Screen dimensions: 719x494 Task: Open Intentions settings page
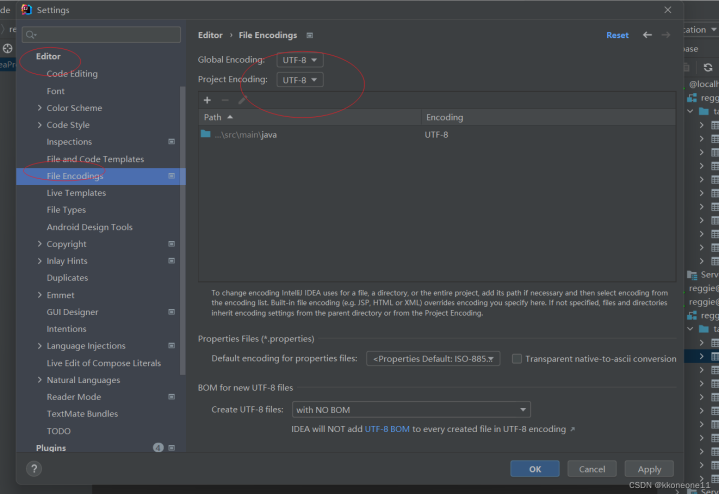(x=66, y=329)
